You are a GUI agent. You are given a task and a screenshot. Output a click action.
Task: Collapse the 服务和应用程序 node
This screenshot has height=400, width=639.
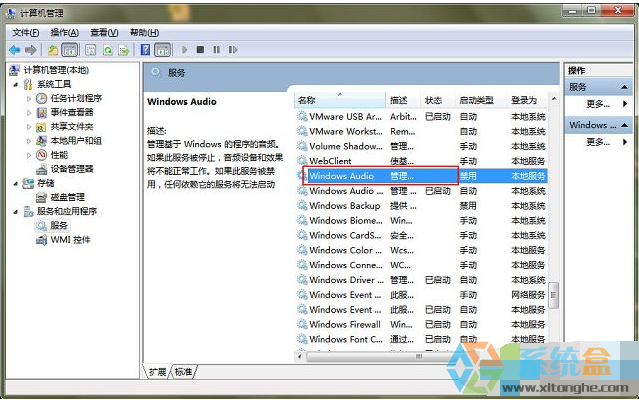coord(15,212)
